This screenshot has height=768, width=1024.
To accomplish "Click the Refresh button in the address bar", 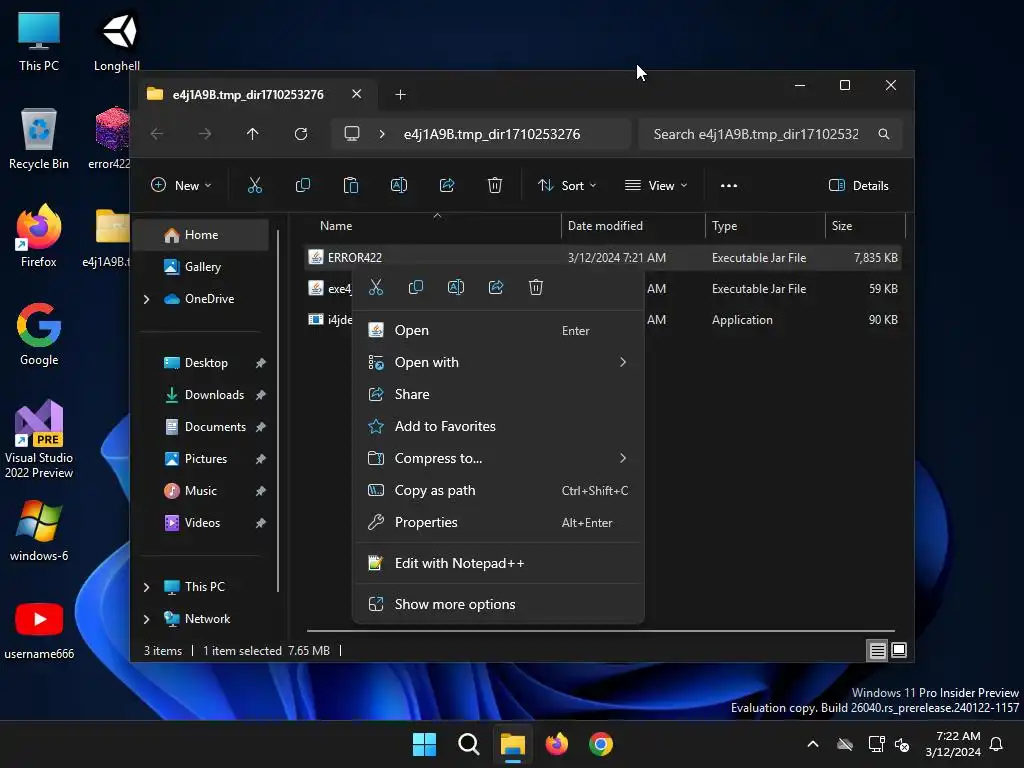I will [x=300, y=134].
